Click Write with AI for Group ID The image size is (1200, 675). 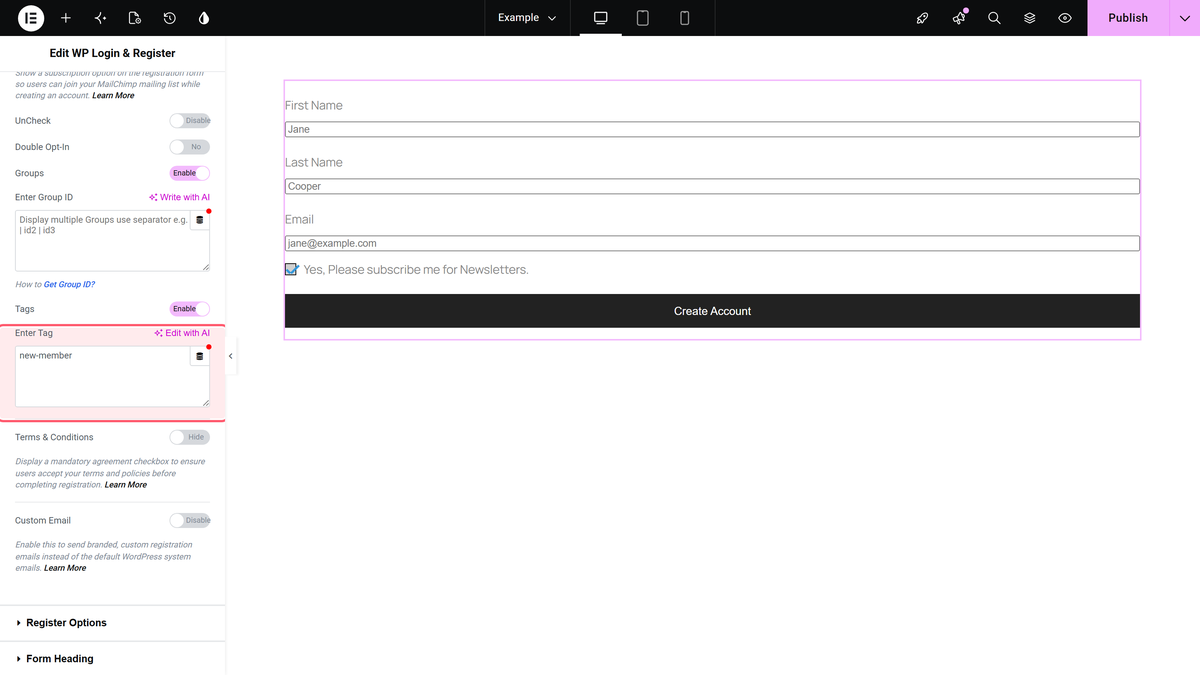coord(180,198)
